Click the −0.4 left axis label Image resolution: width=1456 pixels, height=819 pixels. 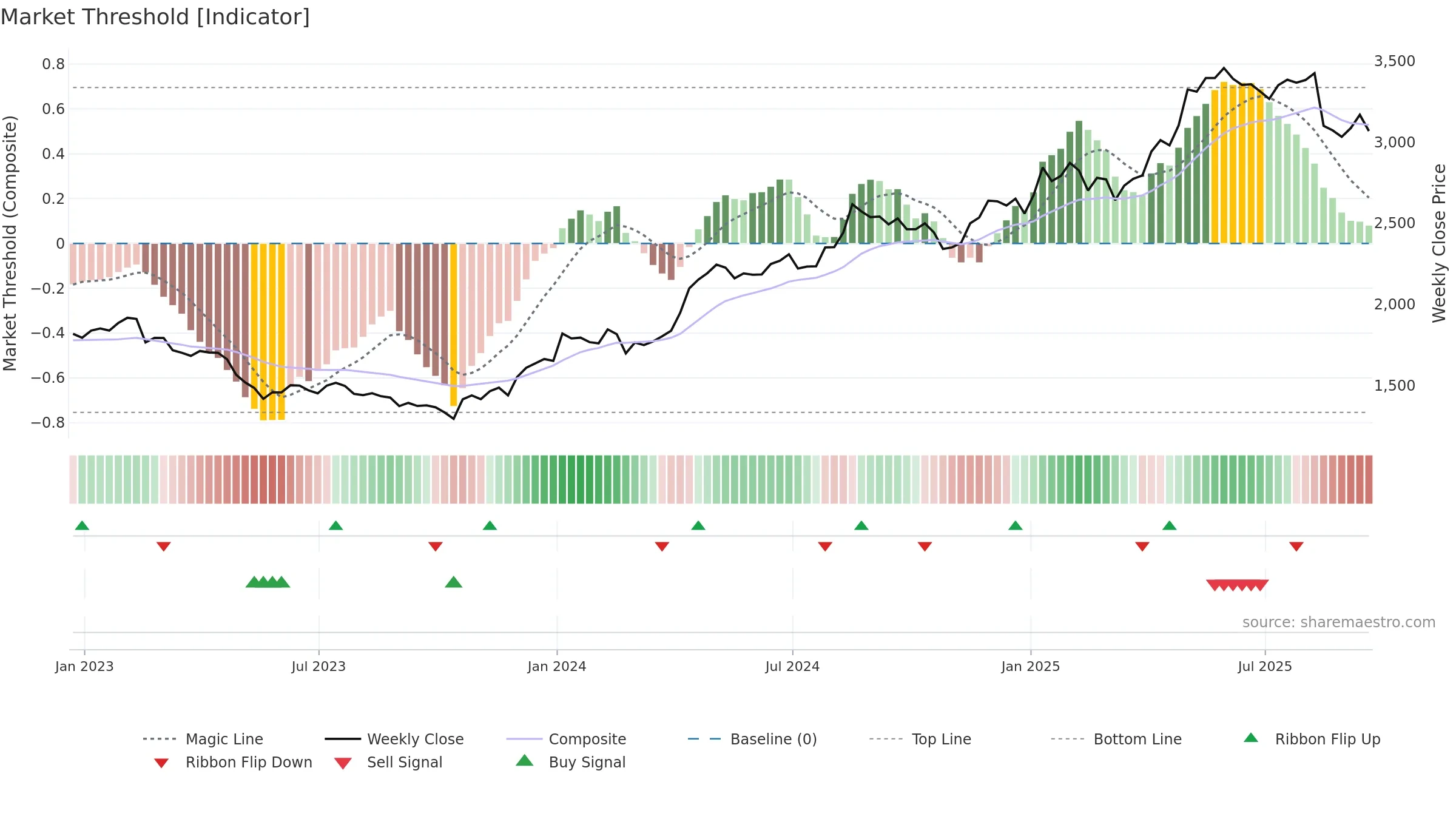48,333
